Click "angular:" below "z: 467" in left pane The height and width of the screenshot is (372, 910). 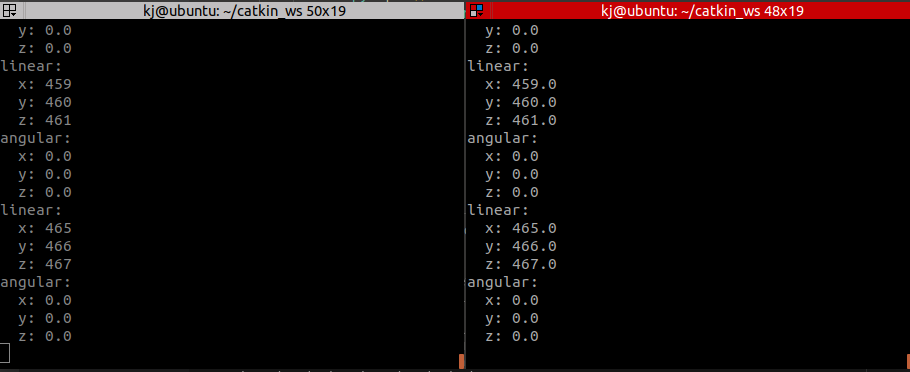(35, 282)
